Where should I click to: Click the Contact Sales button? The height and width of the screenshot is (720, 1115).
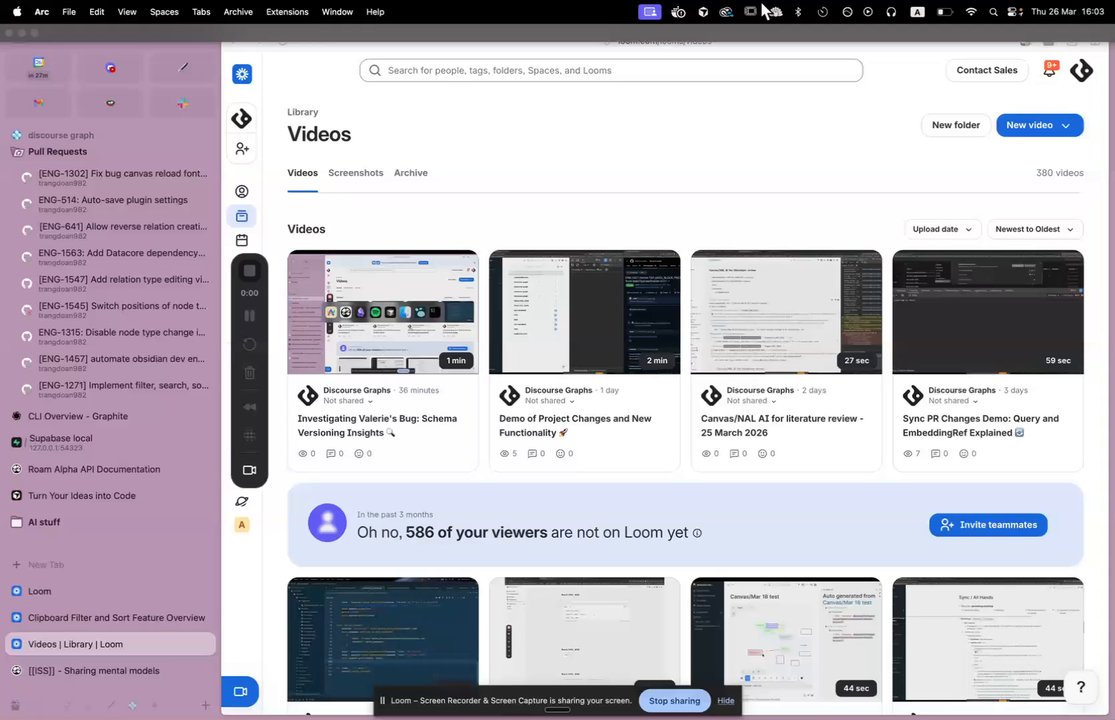(986, 70)
